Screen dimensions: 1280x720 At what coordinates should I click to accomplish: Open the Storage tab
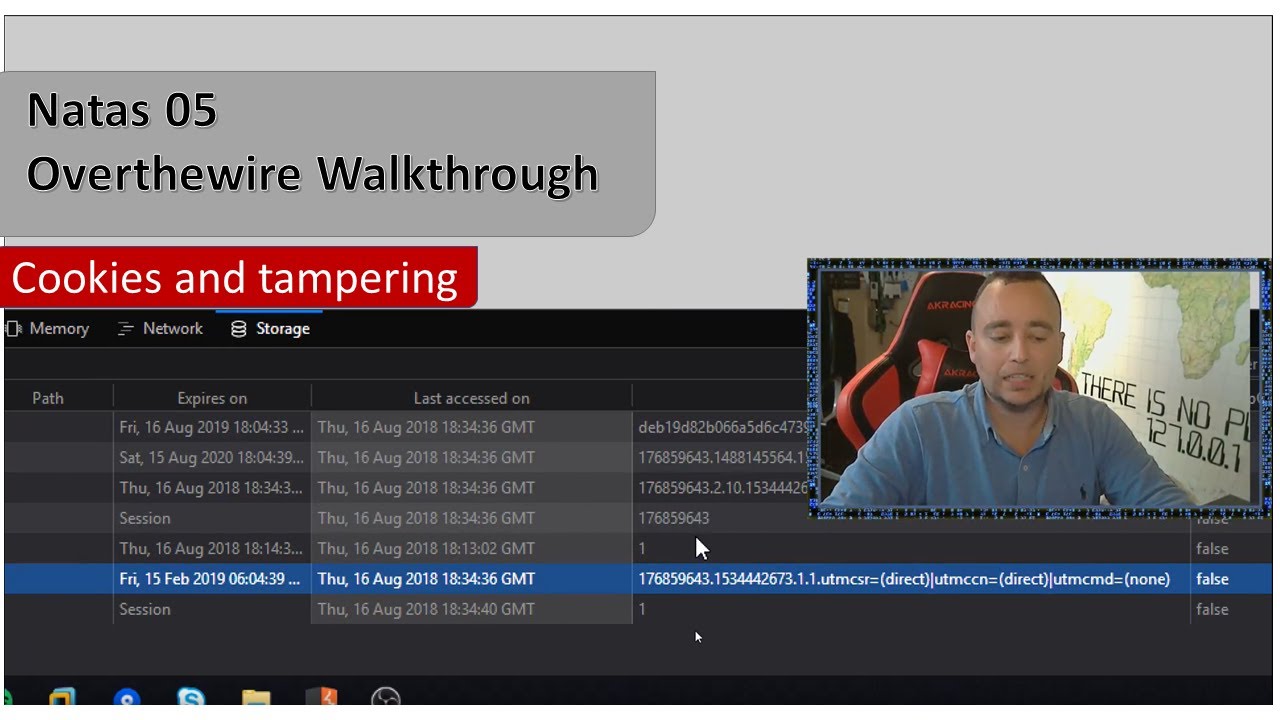pos(270,329)
